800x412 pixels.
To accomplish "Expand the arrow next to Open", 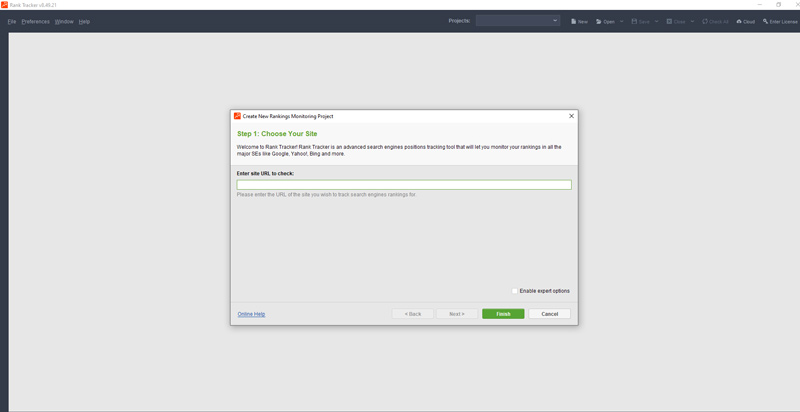I will pos(621,21).
